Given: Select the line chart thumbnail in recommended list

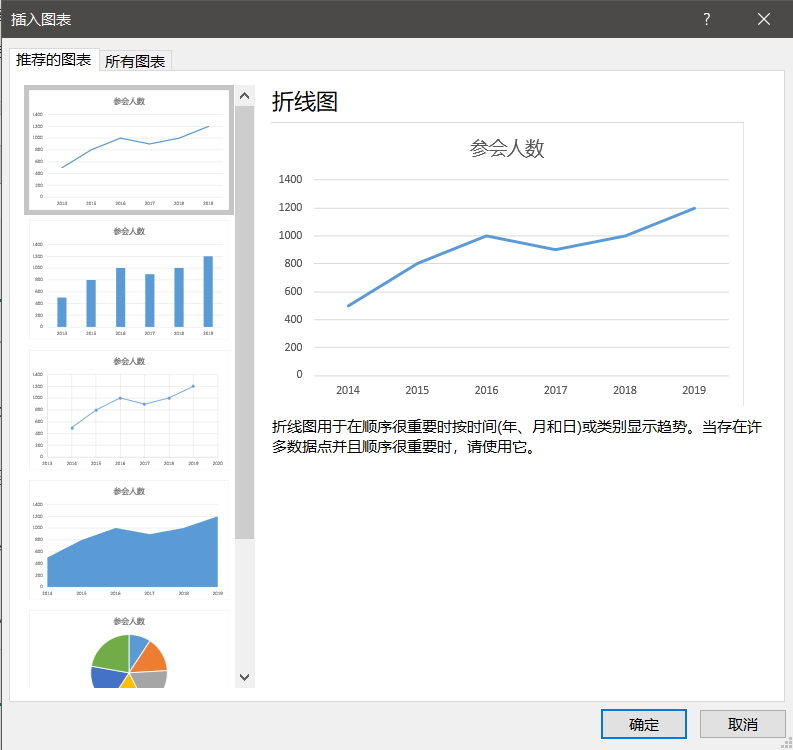Looking at the screenshot, I should pos(129,150).
